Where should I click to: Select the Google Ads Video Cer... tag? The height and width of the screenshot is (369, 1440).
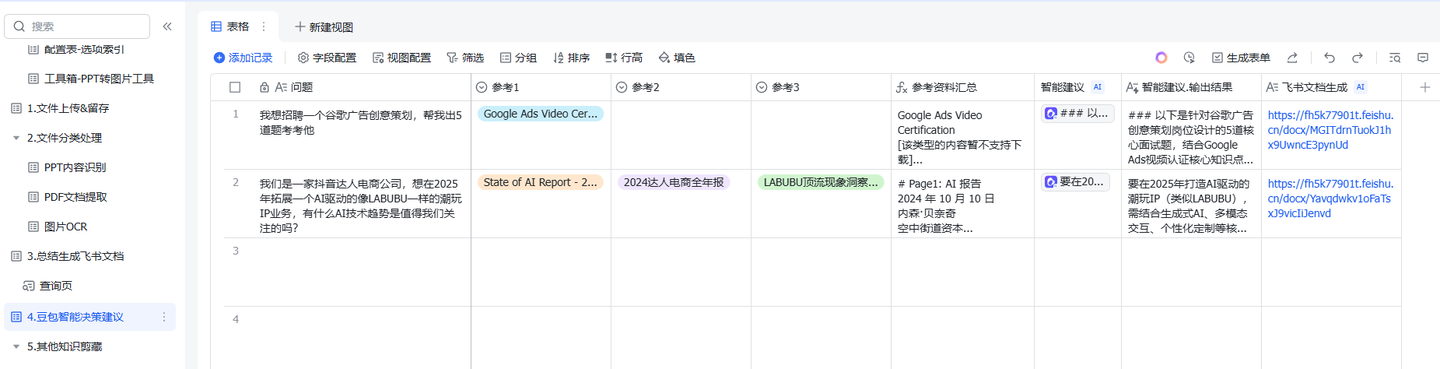[x=541, y=114]
